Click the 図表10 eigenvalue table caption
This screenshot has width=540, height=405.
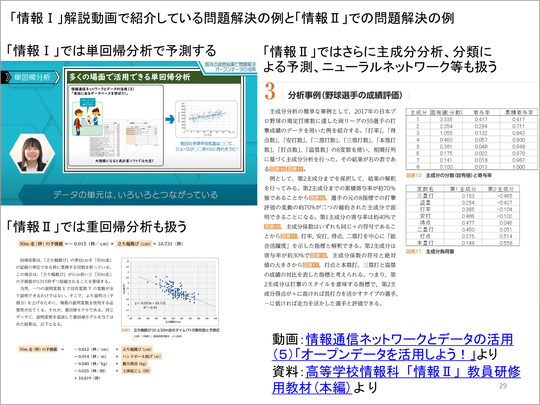[449, 175]
